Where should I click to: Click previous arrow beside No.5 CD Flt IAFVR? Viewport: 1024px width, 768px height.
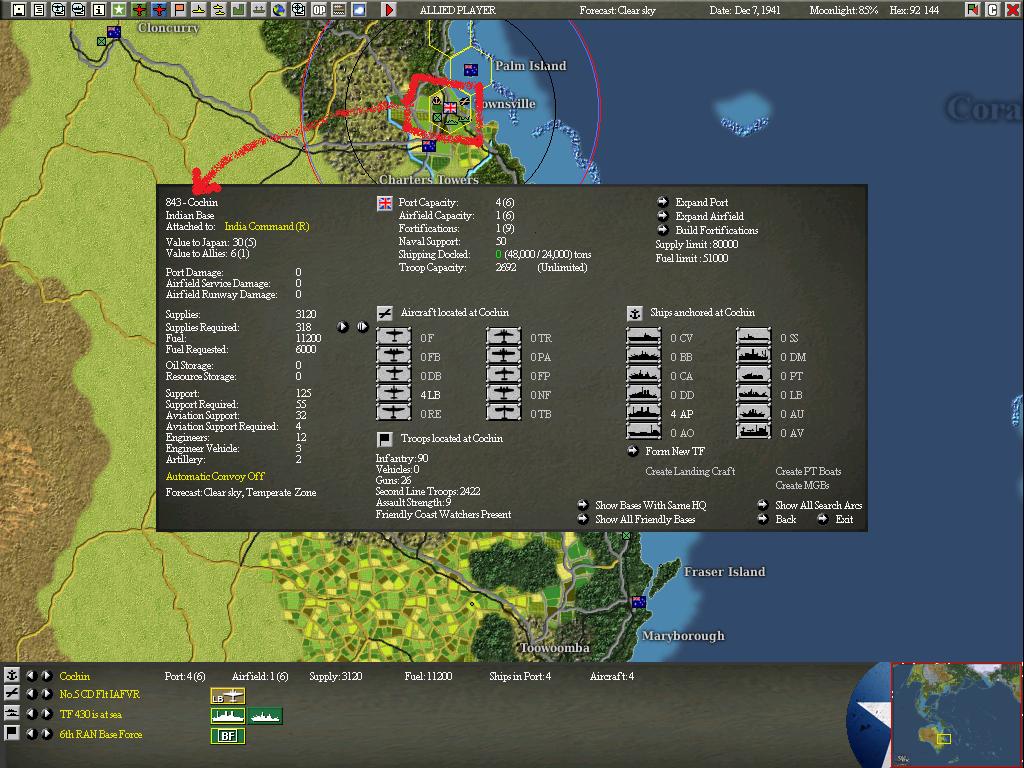tap(31, 694)
